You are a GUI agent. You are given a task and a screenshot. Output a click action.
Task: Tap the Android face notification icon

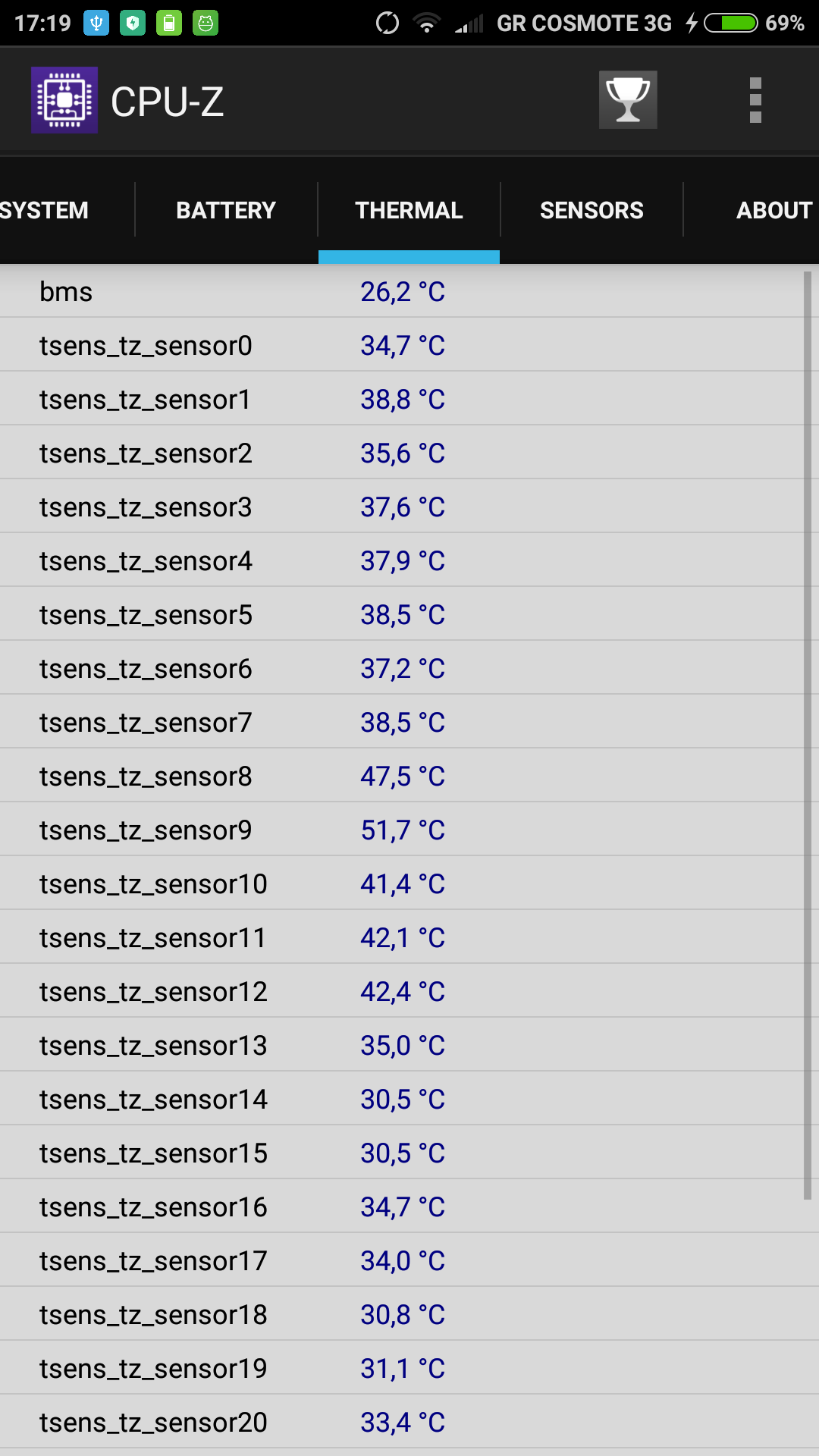206,23
